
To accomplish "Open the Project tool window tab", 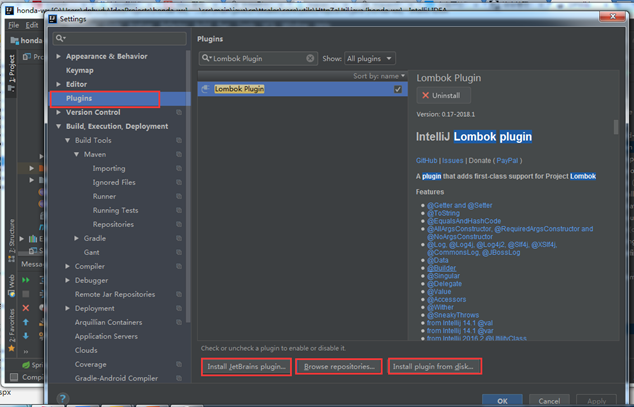I will click(12, 73).
